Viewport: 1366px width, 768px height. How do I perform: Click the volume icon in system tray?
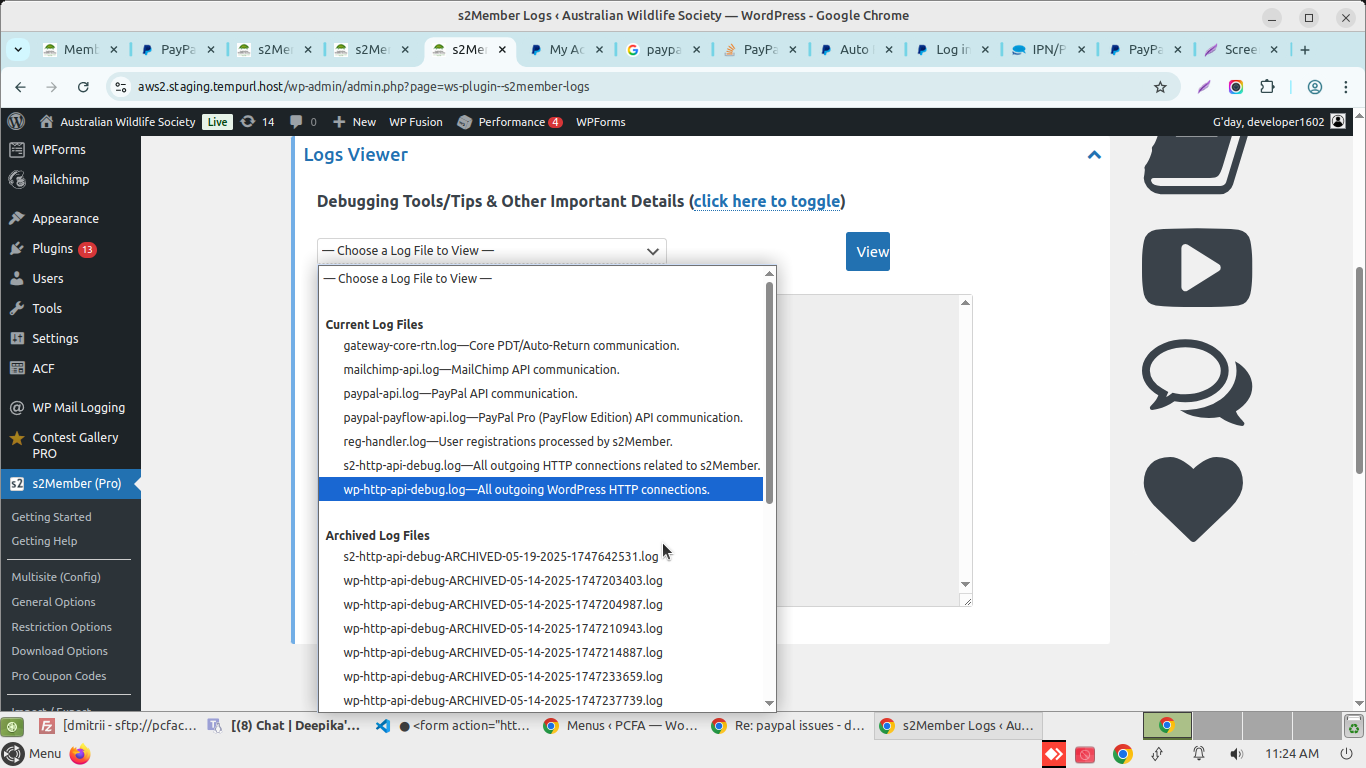1236,754
